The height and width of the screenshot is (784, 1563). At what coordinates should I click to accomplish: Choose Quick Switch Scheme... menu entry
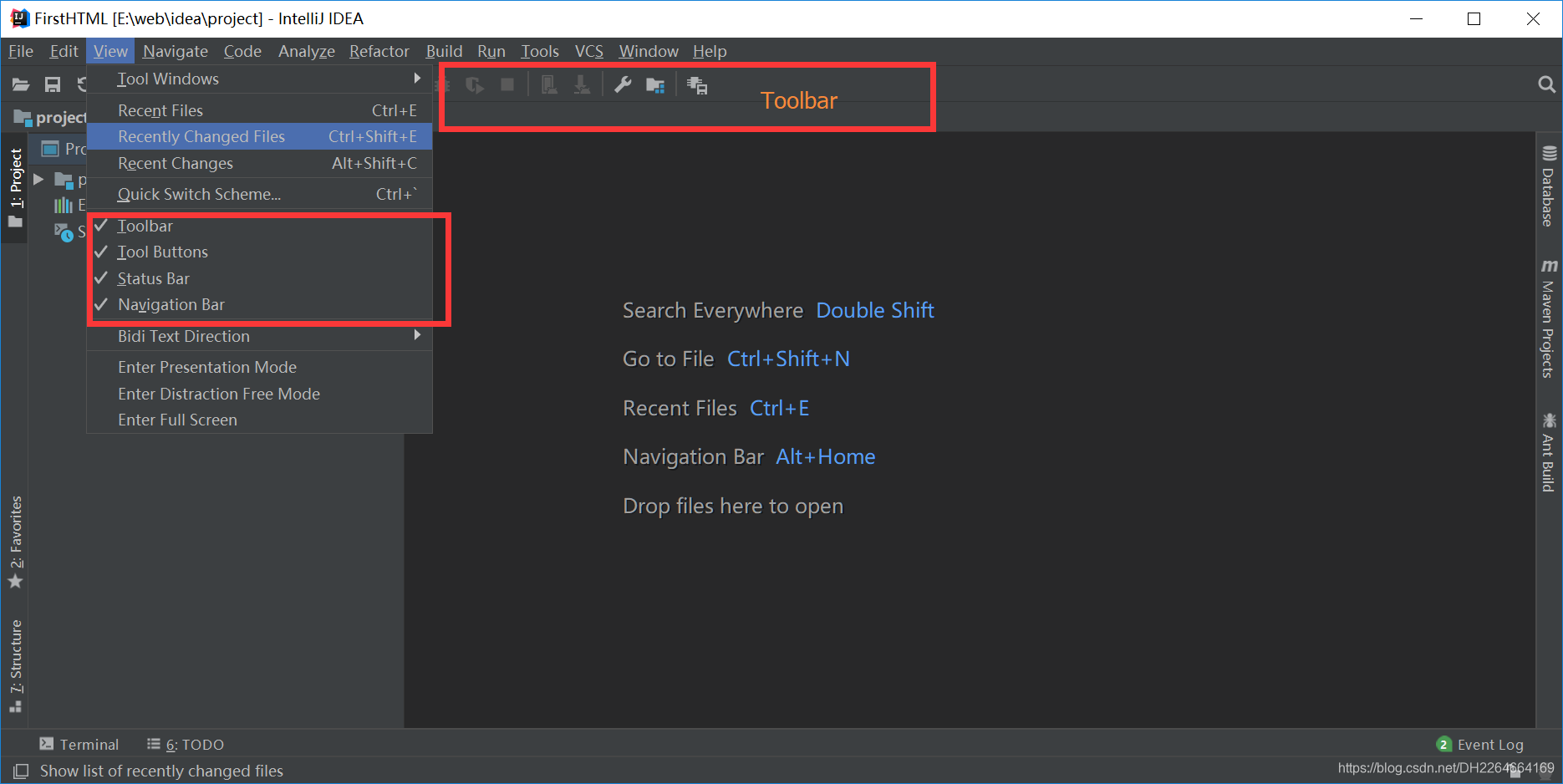coord(259,194)
